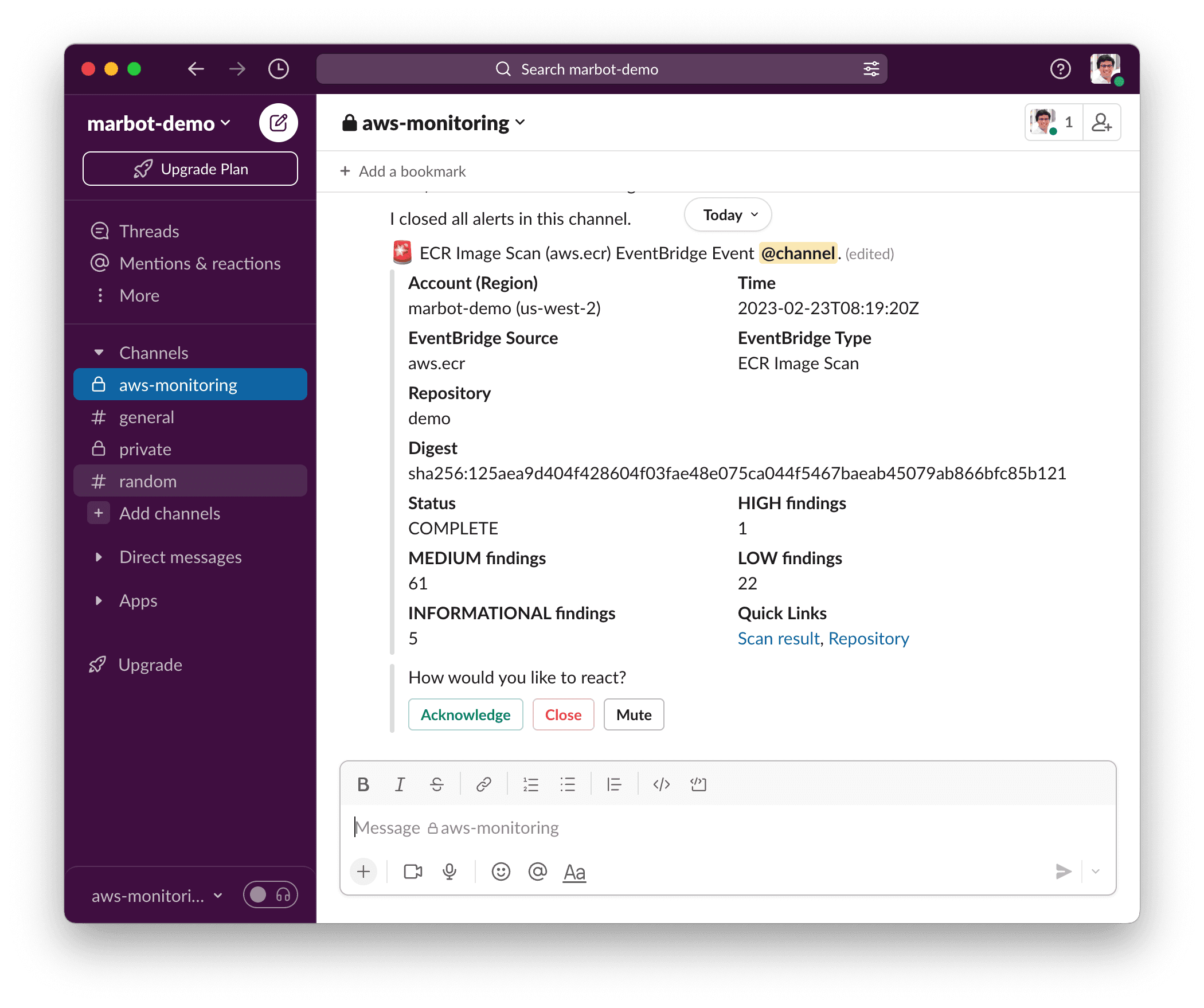Focus the message input for aws-monitoring

click(x=728, y=827)
